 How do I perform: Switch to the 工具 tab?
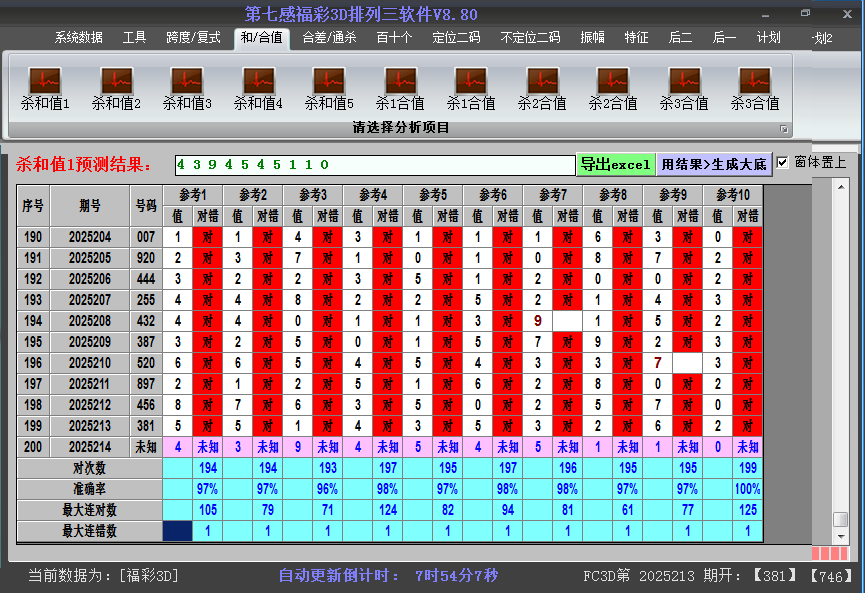point(134,38)
